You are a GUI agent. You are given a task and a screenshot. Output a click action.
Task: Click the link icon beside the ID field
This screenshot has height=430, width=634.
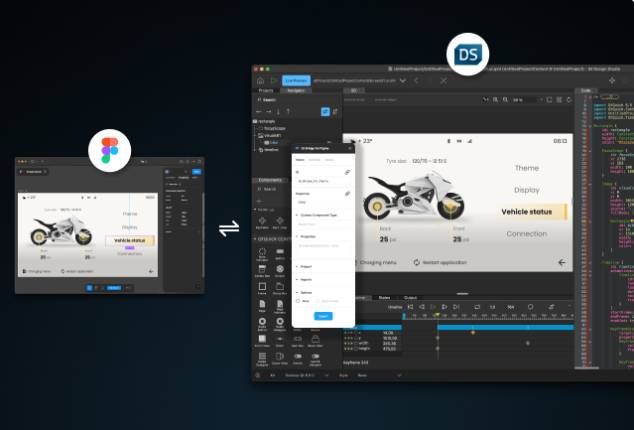pyautogui.click(x=347, y=173)
